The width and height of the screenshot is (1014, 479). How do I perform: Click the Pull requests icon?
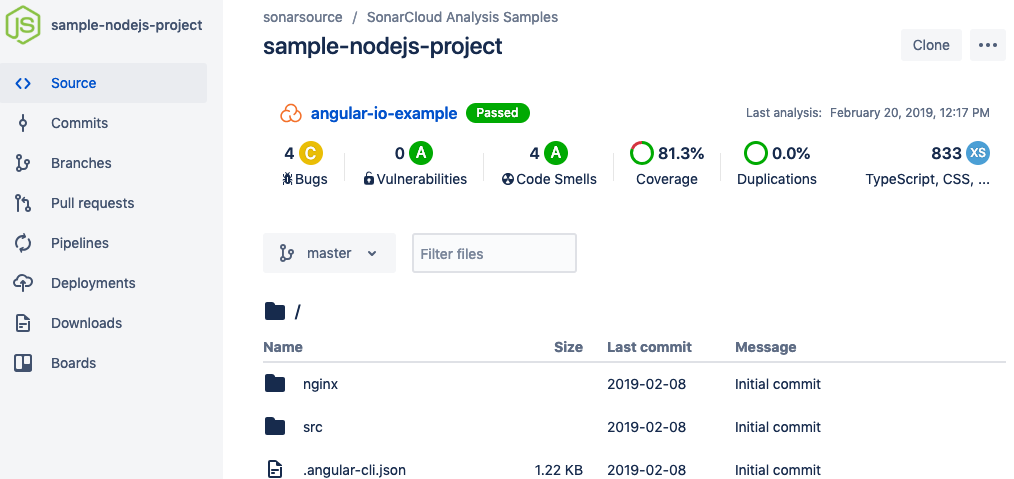point(23,203)
